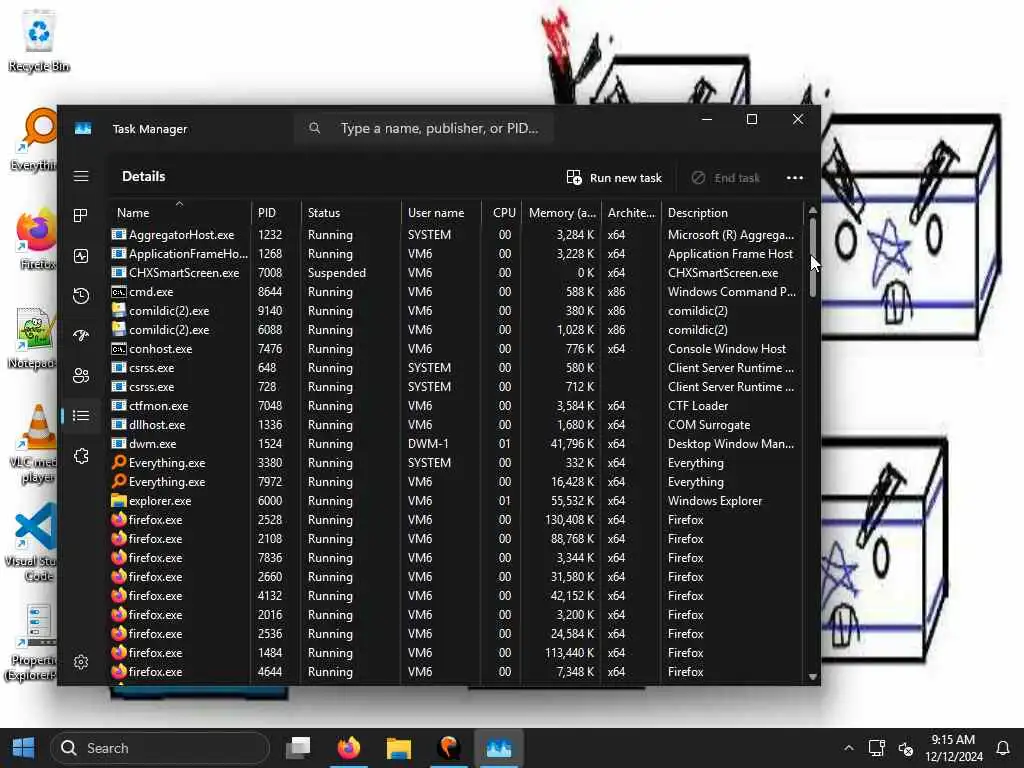Open Task Manager navigation hamburger menu
Viewport: 1024px width, 768px height.
[81, 176]
